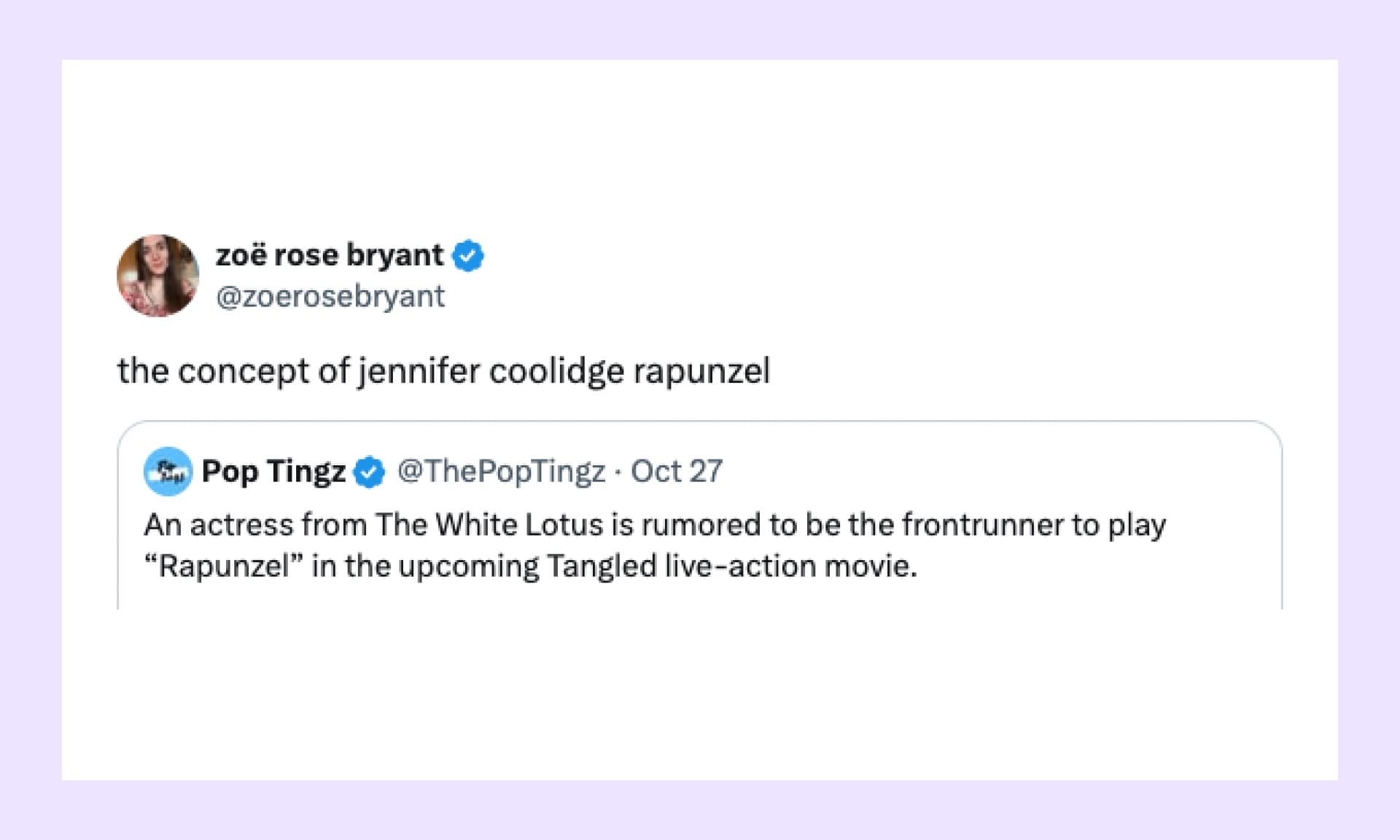Open the Oct 27 timestamp

[x=676, y=471]
